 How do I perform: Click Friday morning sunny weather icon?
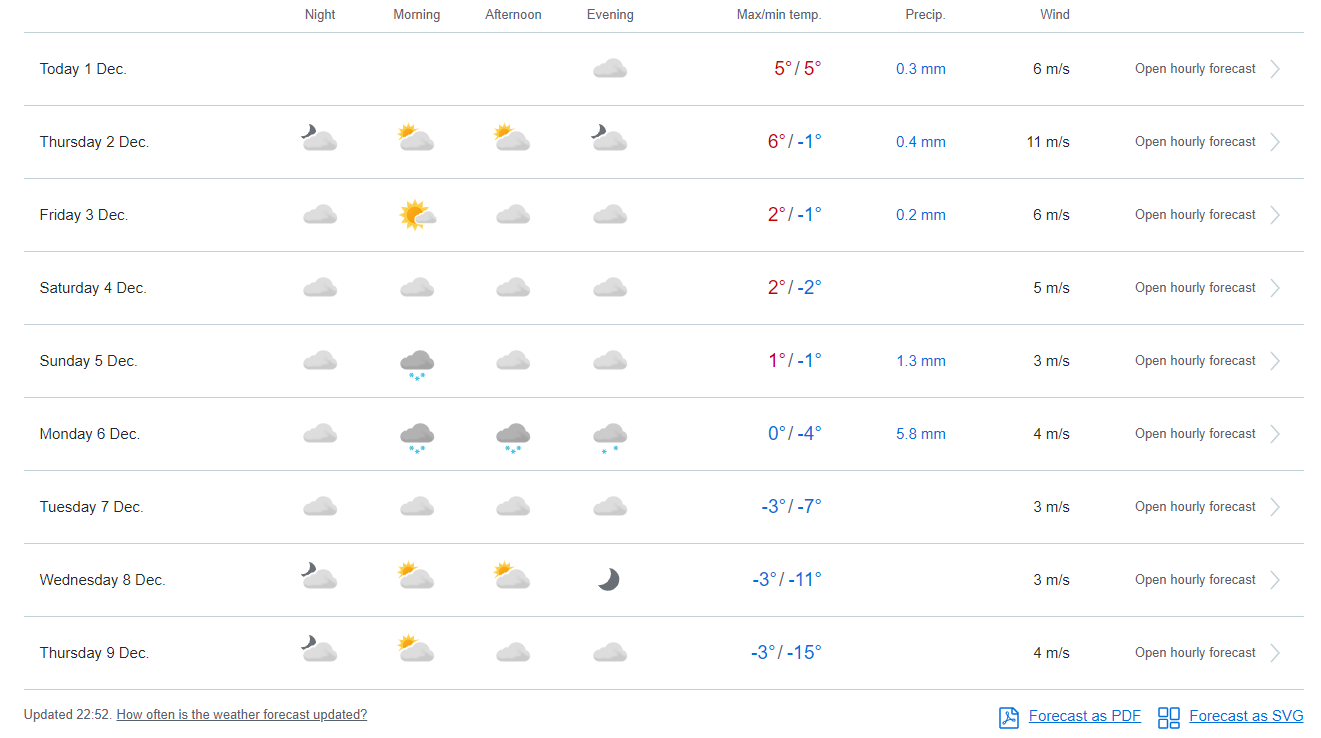pos(417,215)
